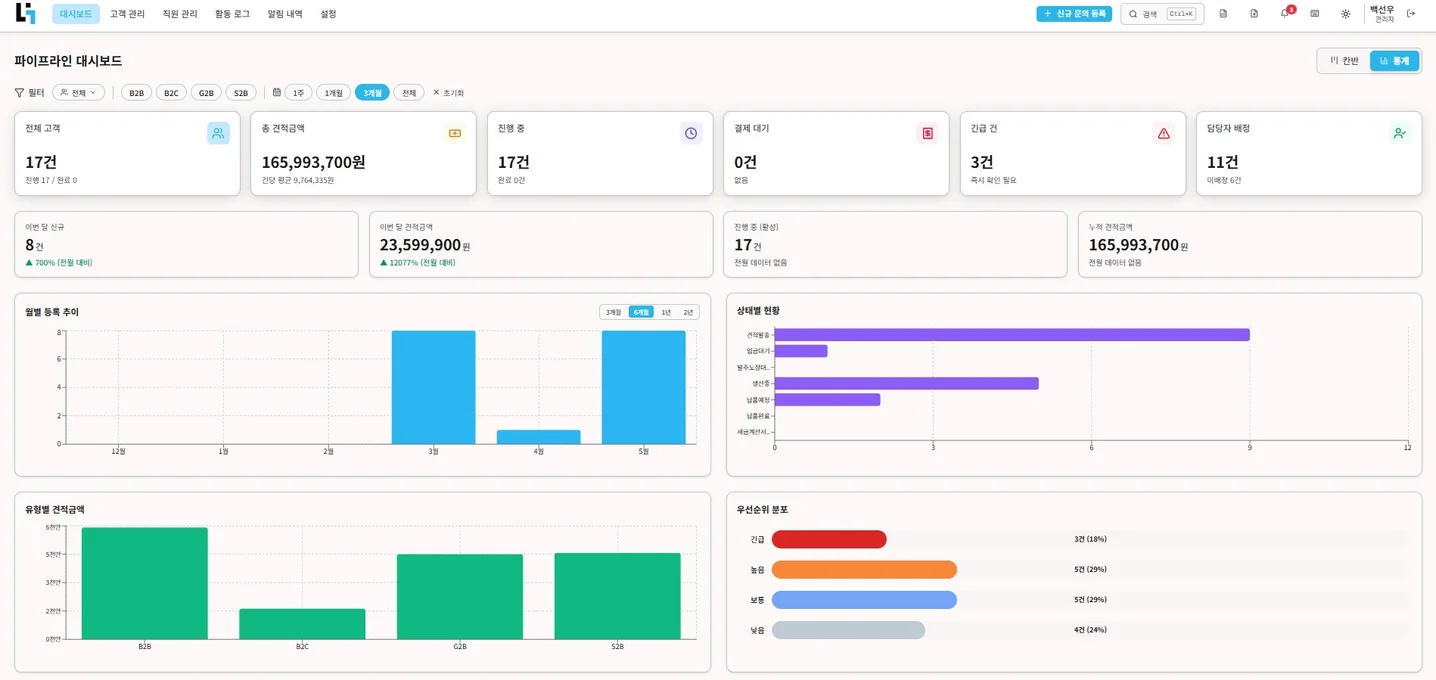This screenshot has height=680, width=1436.
Task: Click the 신규 문의 등록 button
Action: coord(1074,14)
